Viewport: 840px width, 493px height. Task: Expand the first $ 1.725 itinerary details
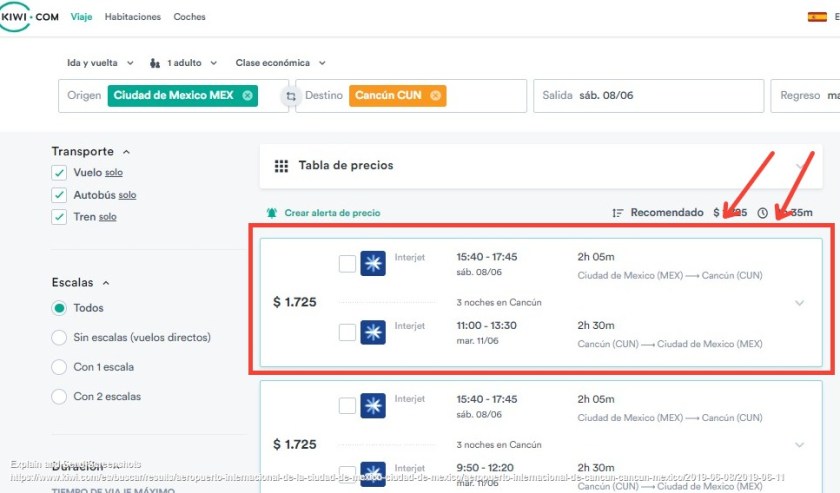(799, 303)
